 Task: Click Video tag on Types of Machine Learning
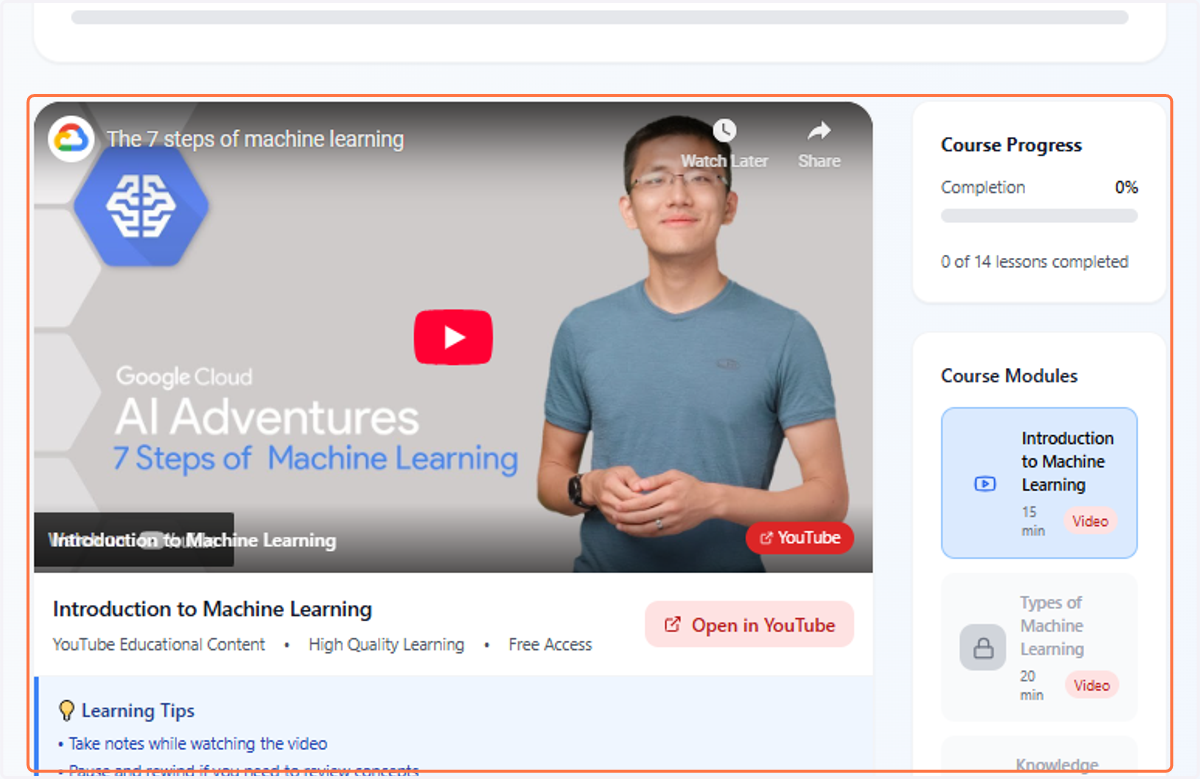(x=1091, y=685)
